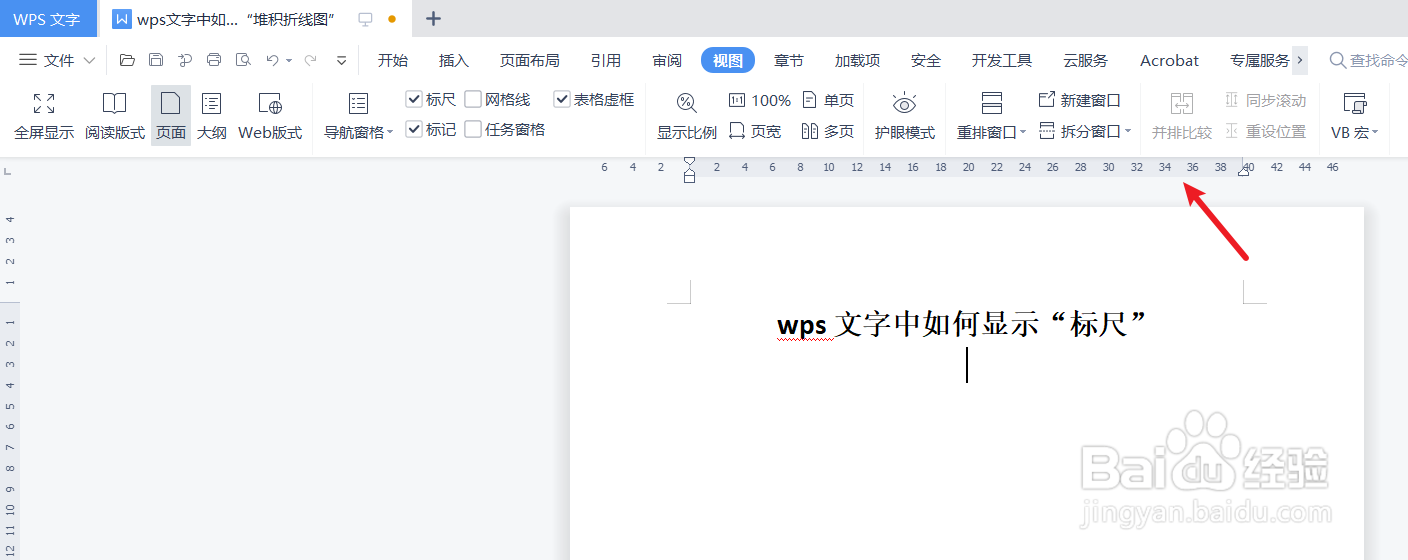Select 多页 multi-page view
Screen dimensions: 1408x560
click(828, 131)
